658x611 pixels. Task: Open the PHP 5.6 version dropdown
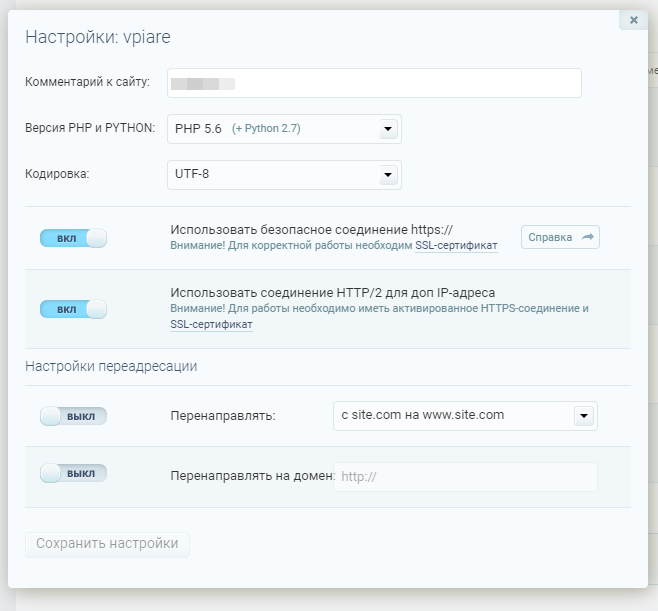[x=283, y=129]
